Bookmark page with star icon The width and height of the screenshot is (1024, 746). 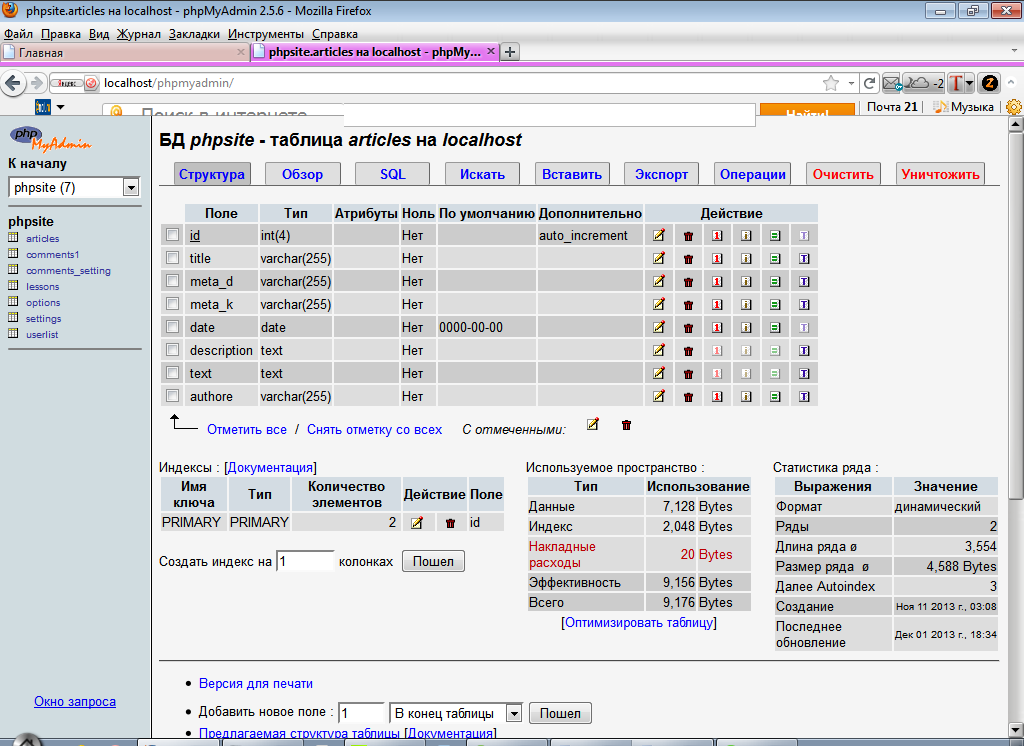click(831, 83)
